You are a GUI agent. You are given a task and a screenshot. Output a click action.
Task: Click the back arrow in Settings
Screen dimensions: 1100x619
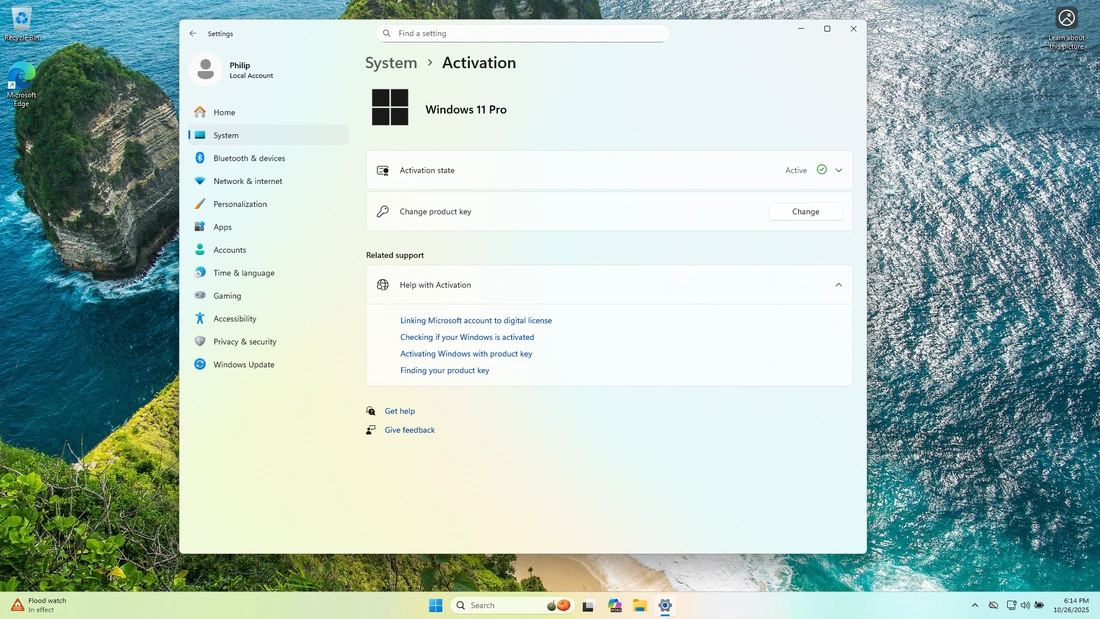(193, 33)
